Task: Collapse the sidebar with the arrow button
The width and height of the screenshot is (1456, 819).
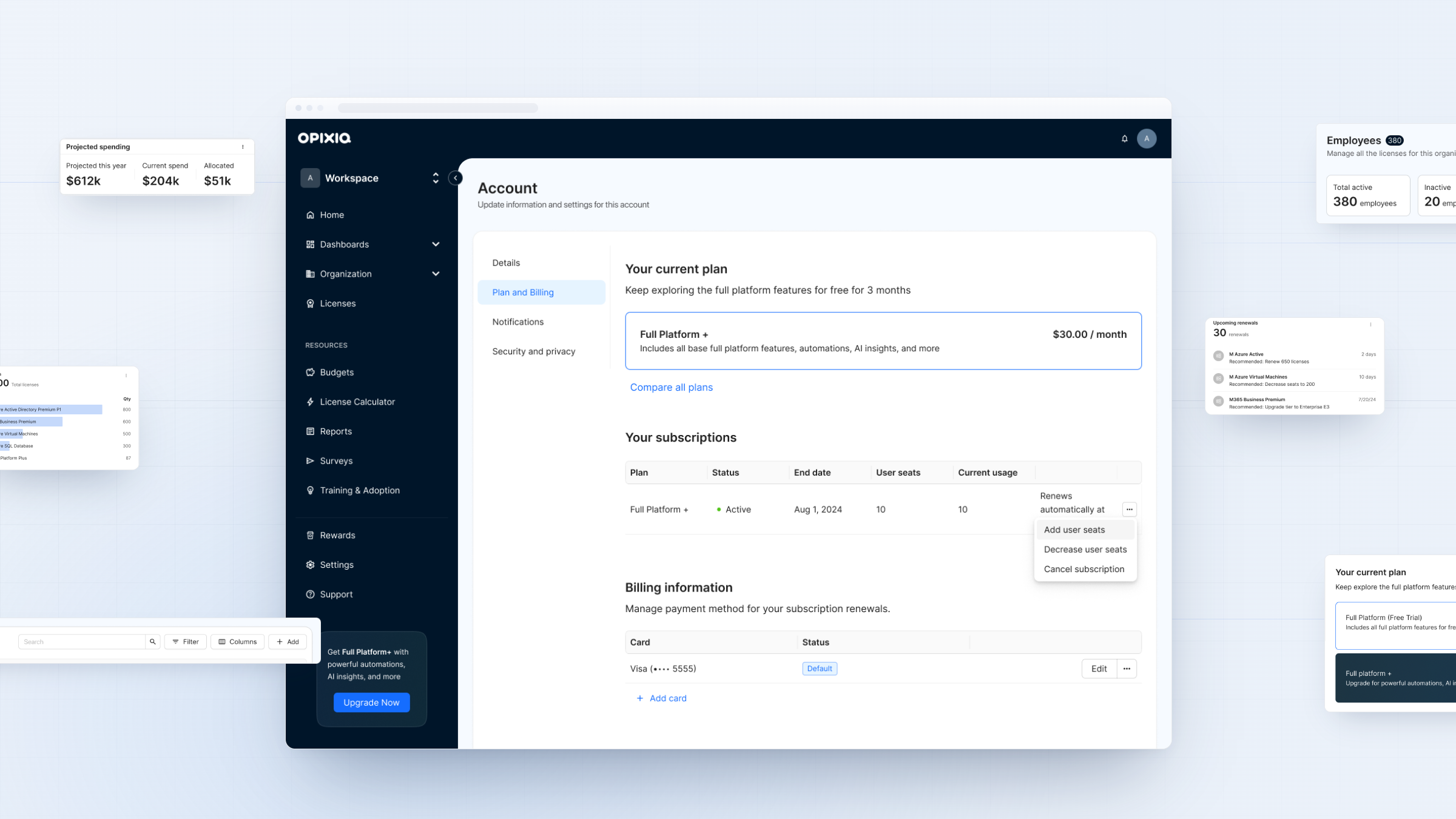Action: 456,178
